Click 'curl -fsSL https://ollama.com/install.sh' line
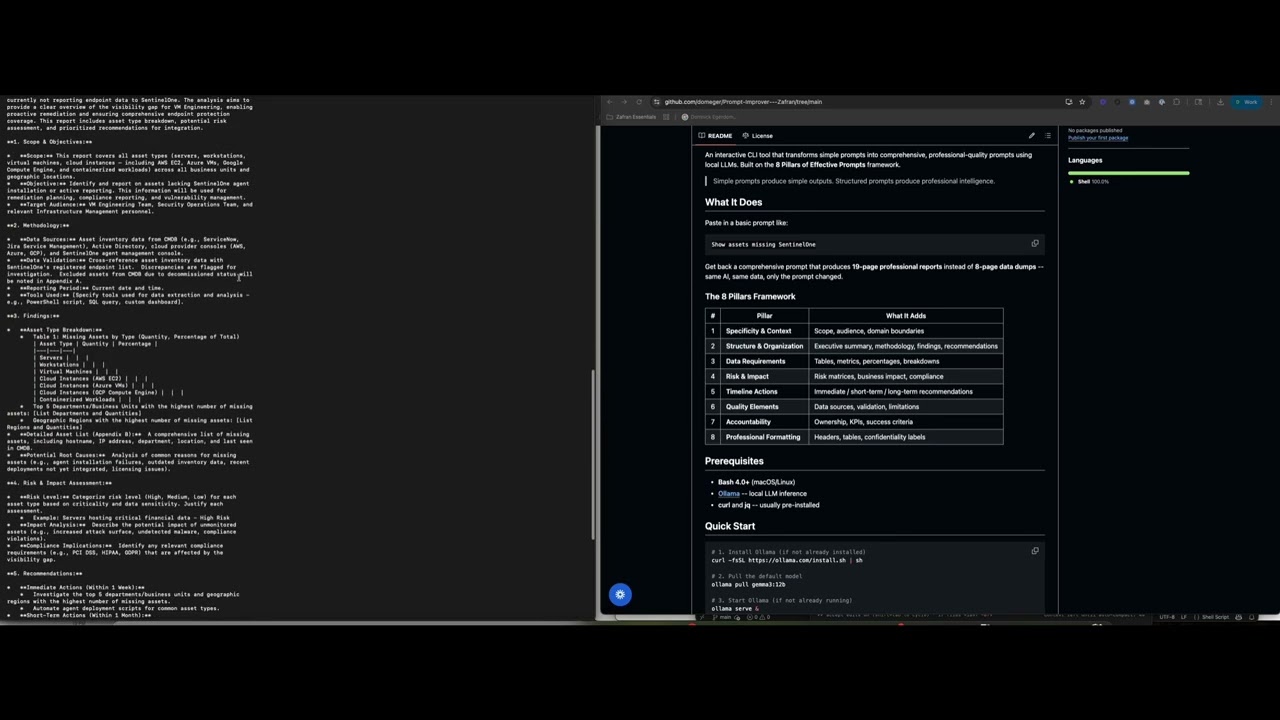1280x720 pixels. pyautogui.click(x=786, y=560)
